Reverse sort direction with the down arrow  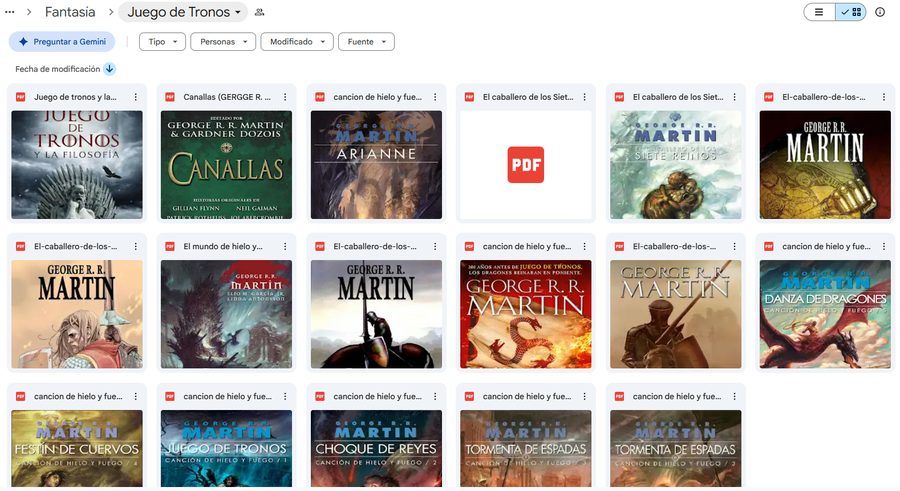pos(109,69)
